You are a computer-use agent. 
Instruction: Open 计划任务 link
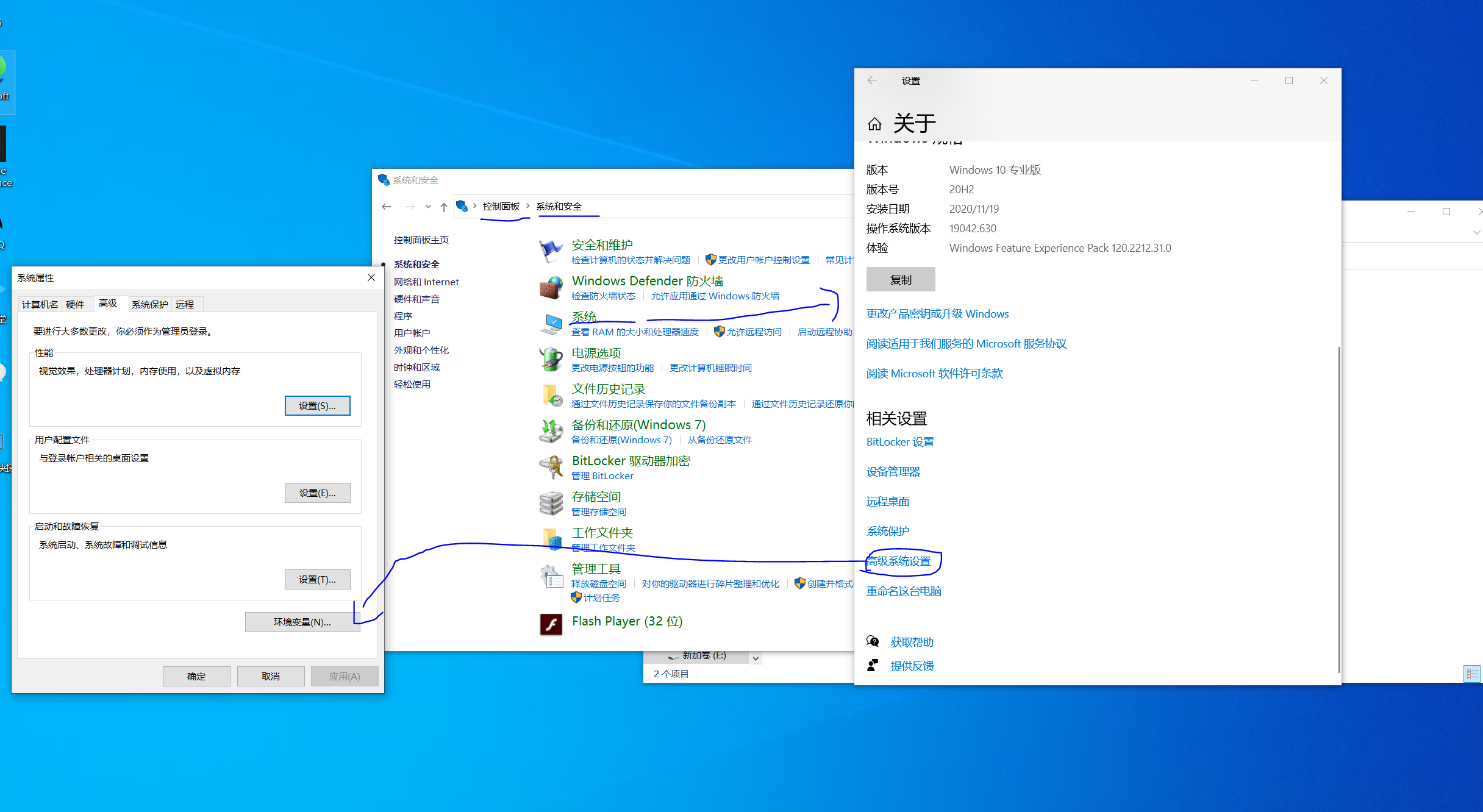(x=601, y=597)
